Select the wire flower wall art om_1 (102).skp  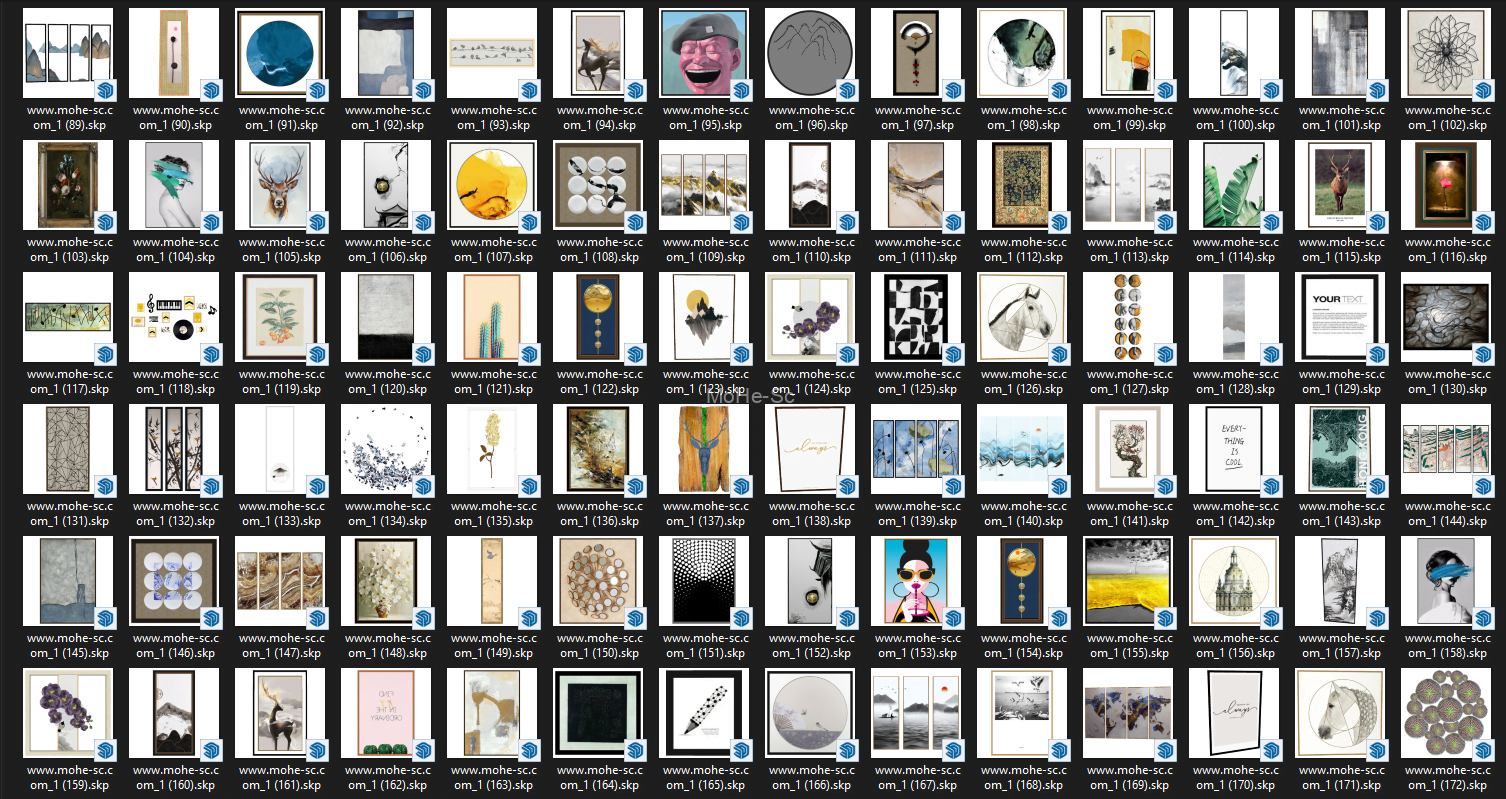[x=1446, y=53]
